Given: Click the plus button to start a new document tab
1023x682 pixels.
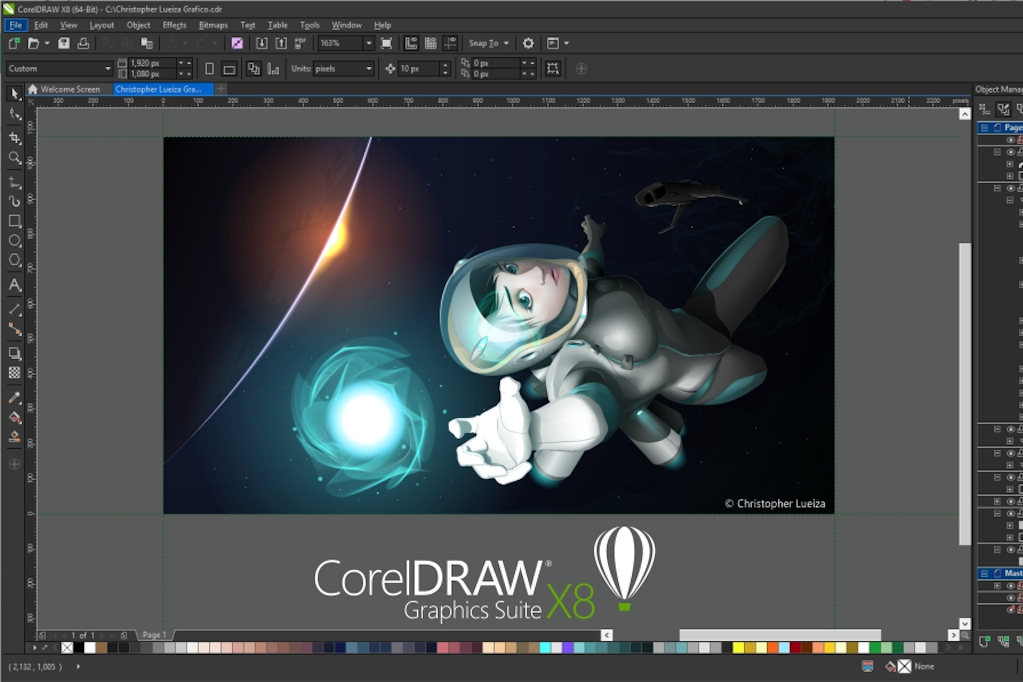Looking at the screenshot, I should coord(221,89).
